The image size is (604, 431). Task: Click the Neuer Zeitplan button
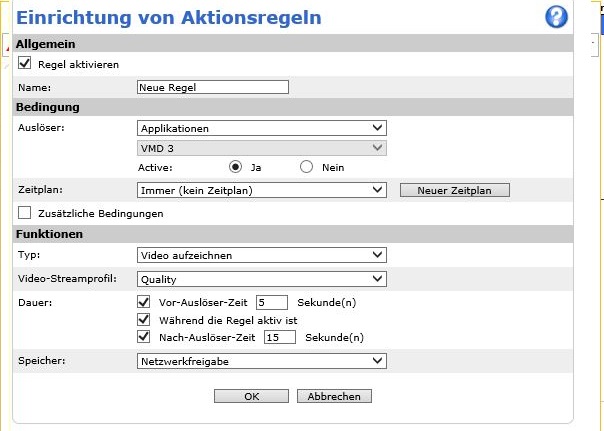[x=454, y=190]
